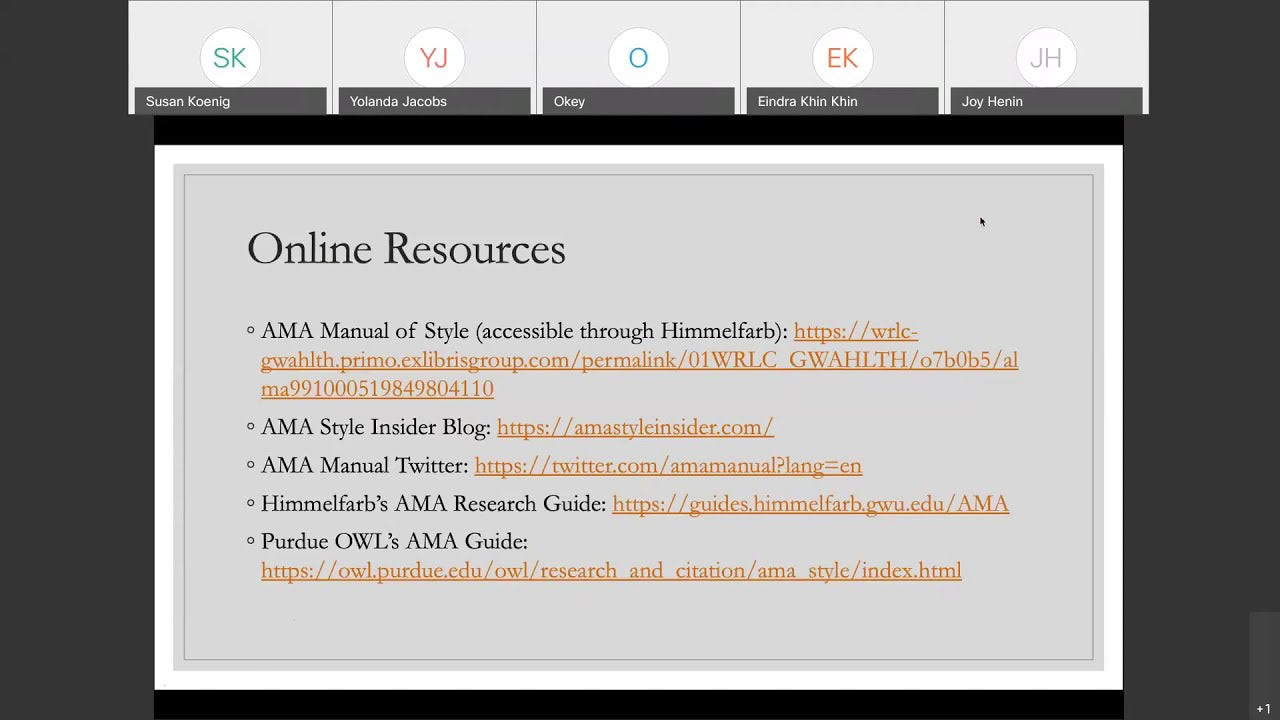Click the Online Resources slide title
This screenshot has width=1280, height=720.
tap(406, 249)
